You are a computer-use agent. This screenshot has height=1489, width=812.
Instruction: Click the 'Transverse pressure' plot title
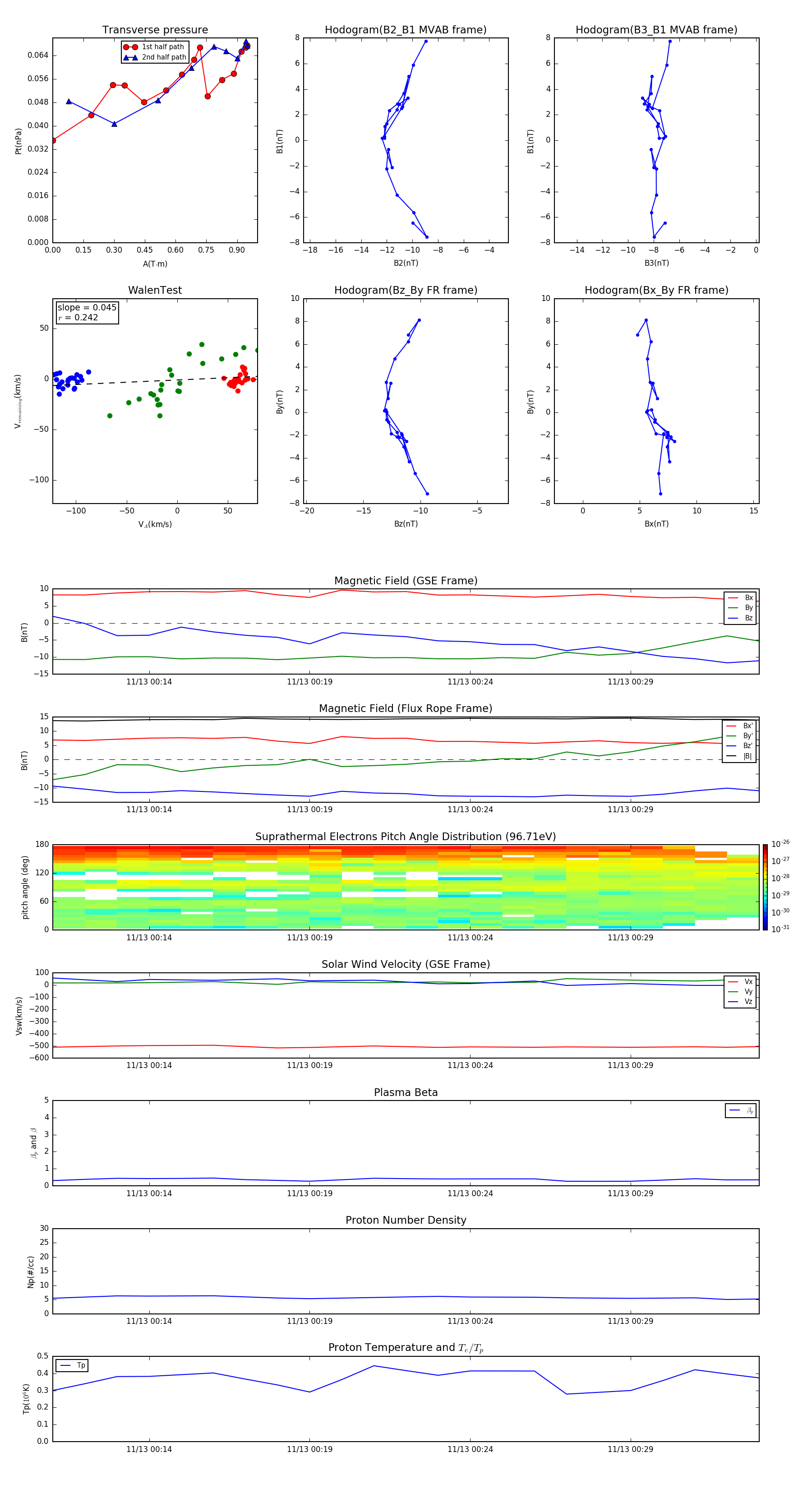tap(155, 30)
